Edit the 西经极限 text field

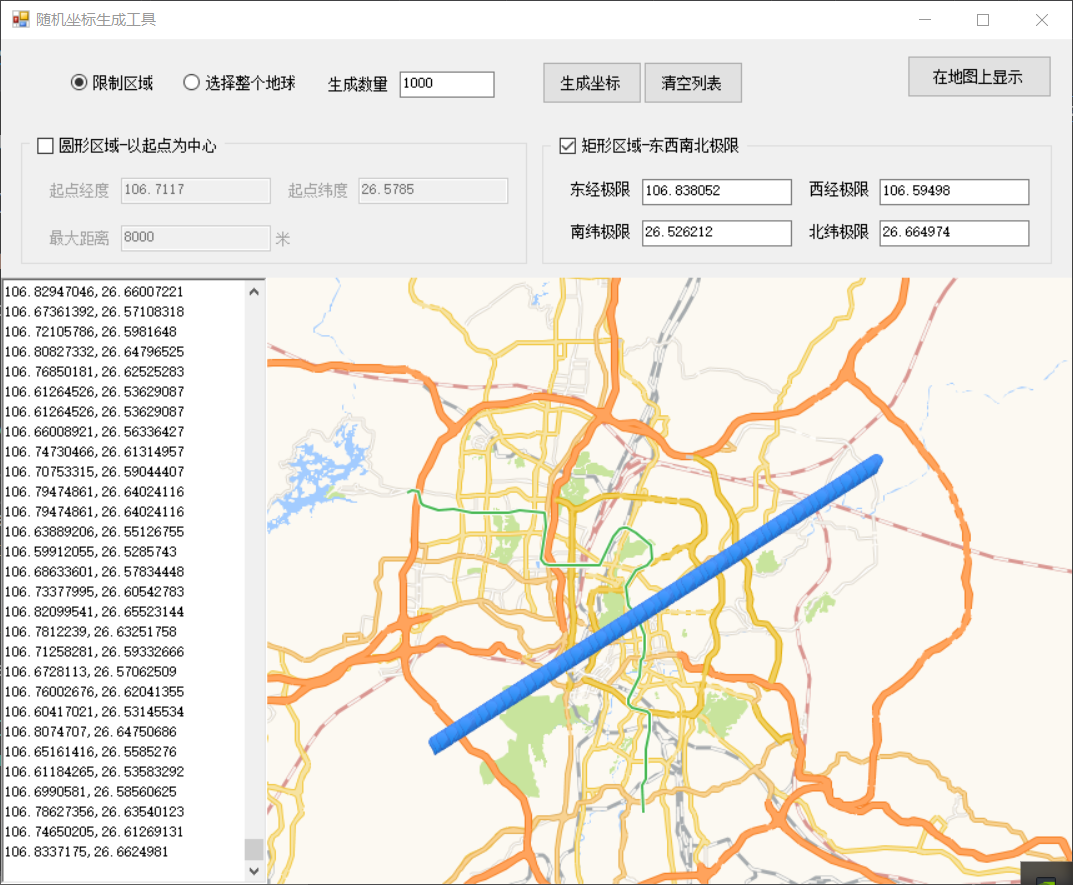(x=953, y=191)
